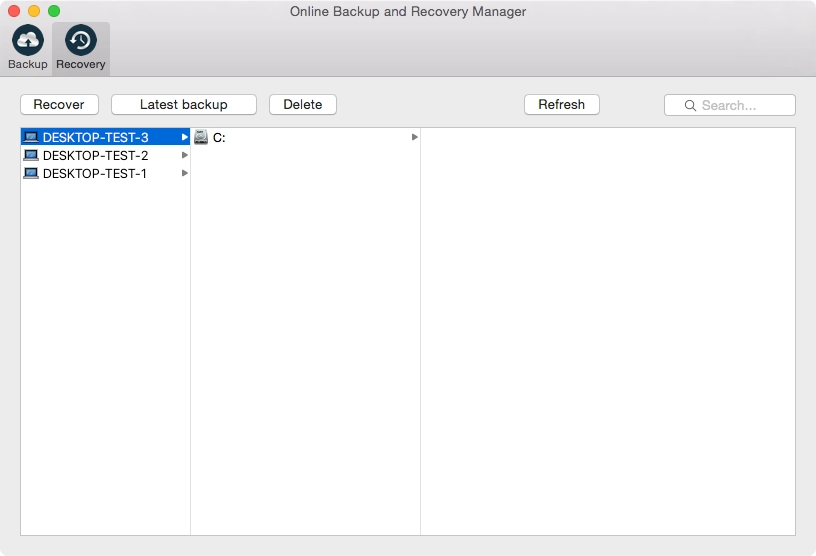Focus the Search input field
The image size is (816, 556).
pos(730,105)
